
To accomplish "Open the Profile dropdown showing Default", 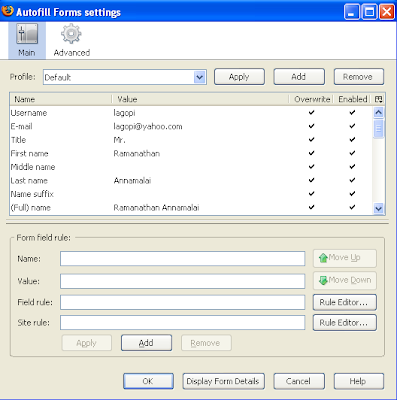I will pyautogui.click(x=125, y=77).
